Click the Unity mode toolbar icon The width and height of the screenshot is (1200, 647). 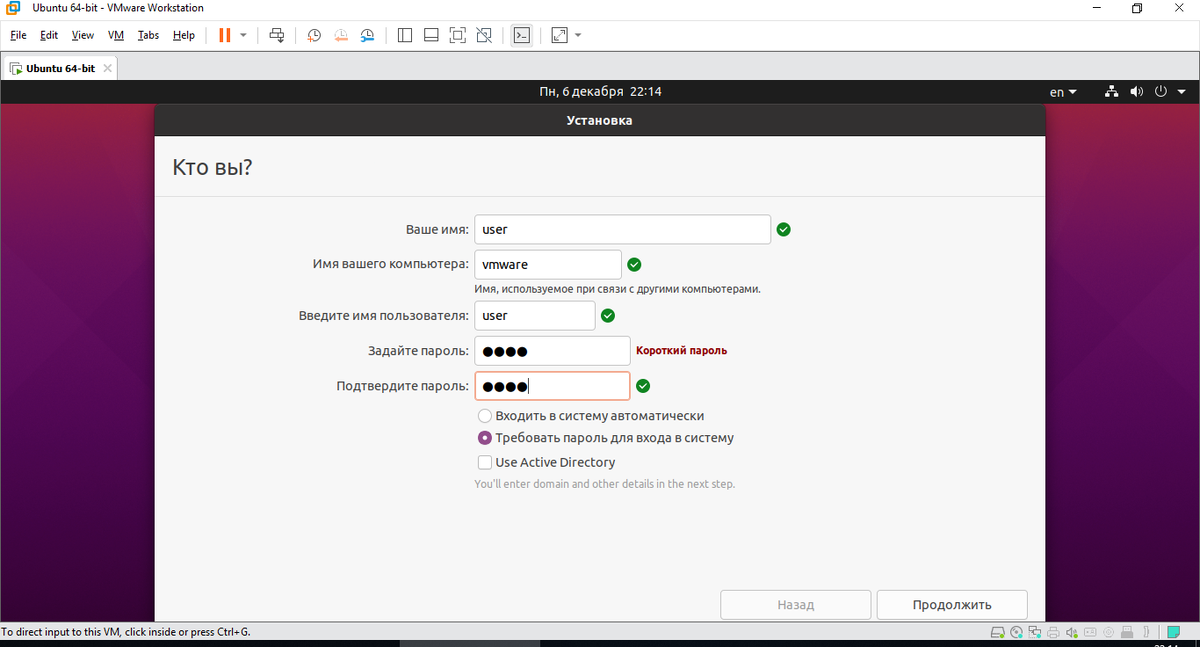484,35
